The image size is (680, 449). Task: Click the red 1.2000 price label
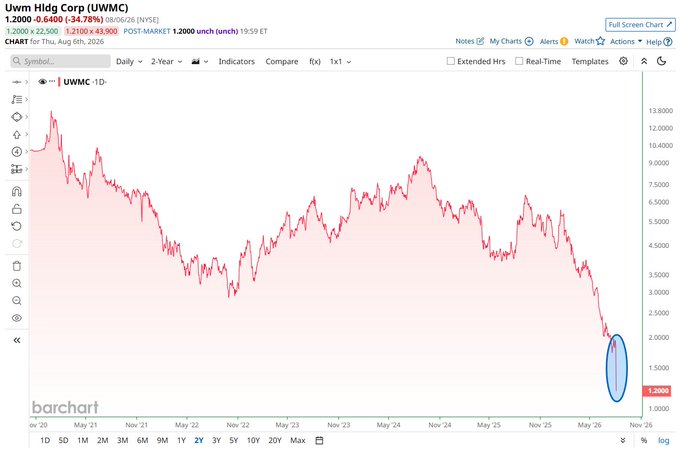658,391
